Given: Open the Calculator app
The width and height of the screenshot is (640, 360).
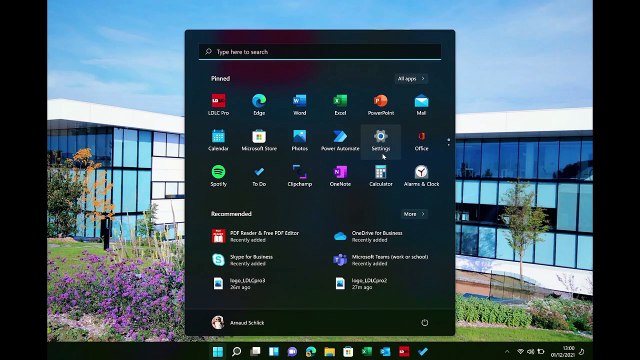Looking at the screenshot, I should tap(381, 176).
